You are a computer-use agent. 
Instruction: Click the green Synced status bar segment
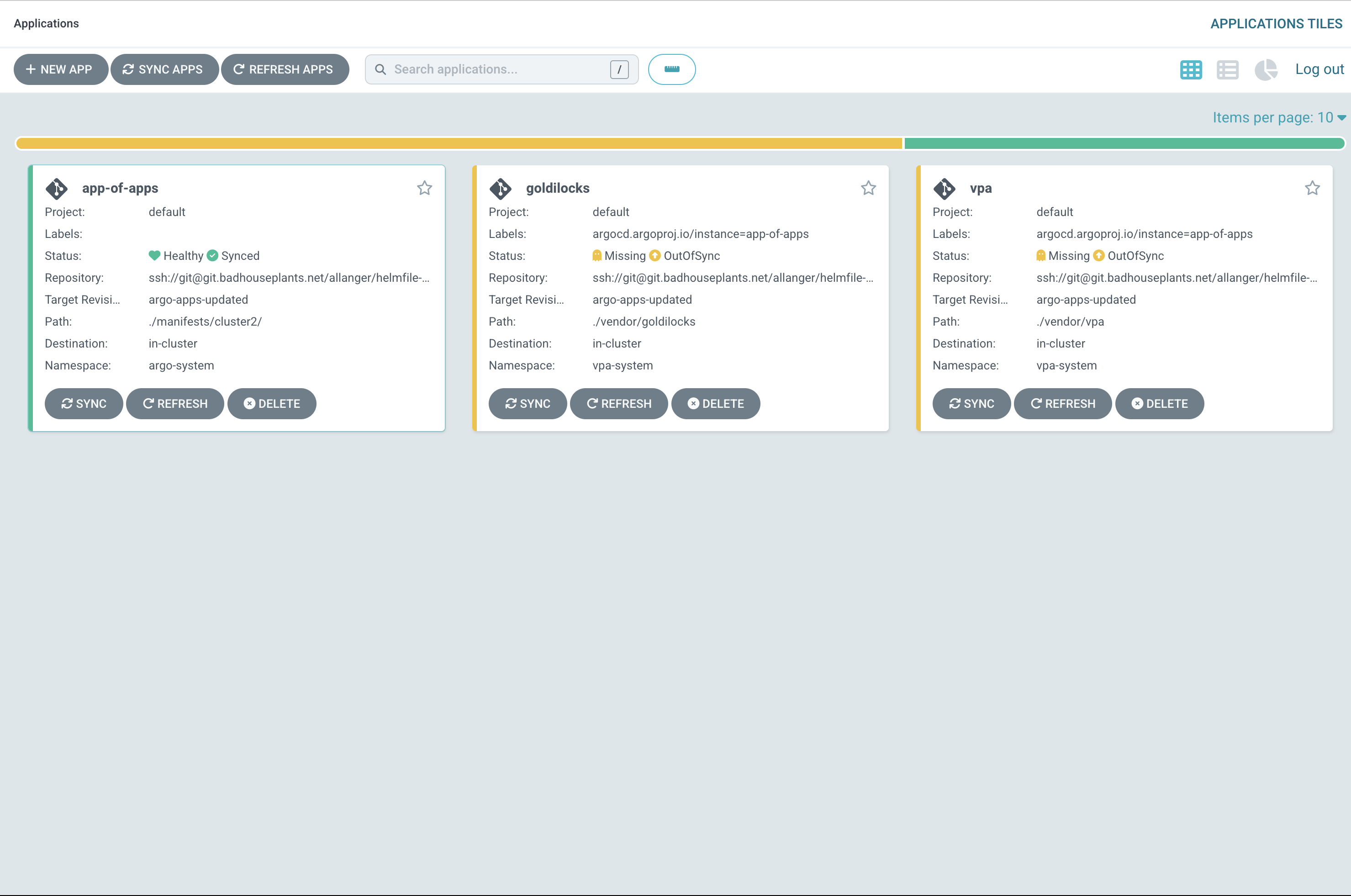point(1124,143)
